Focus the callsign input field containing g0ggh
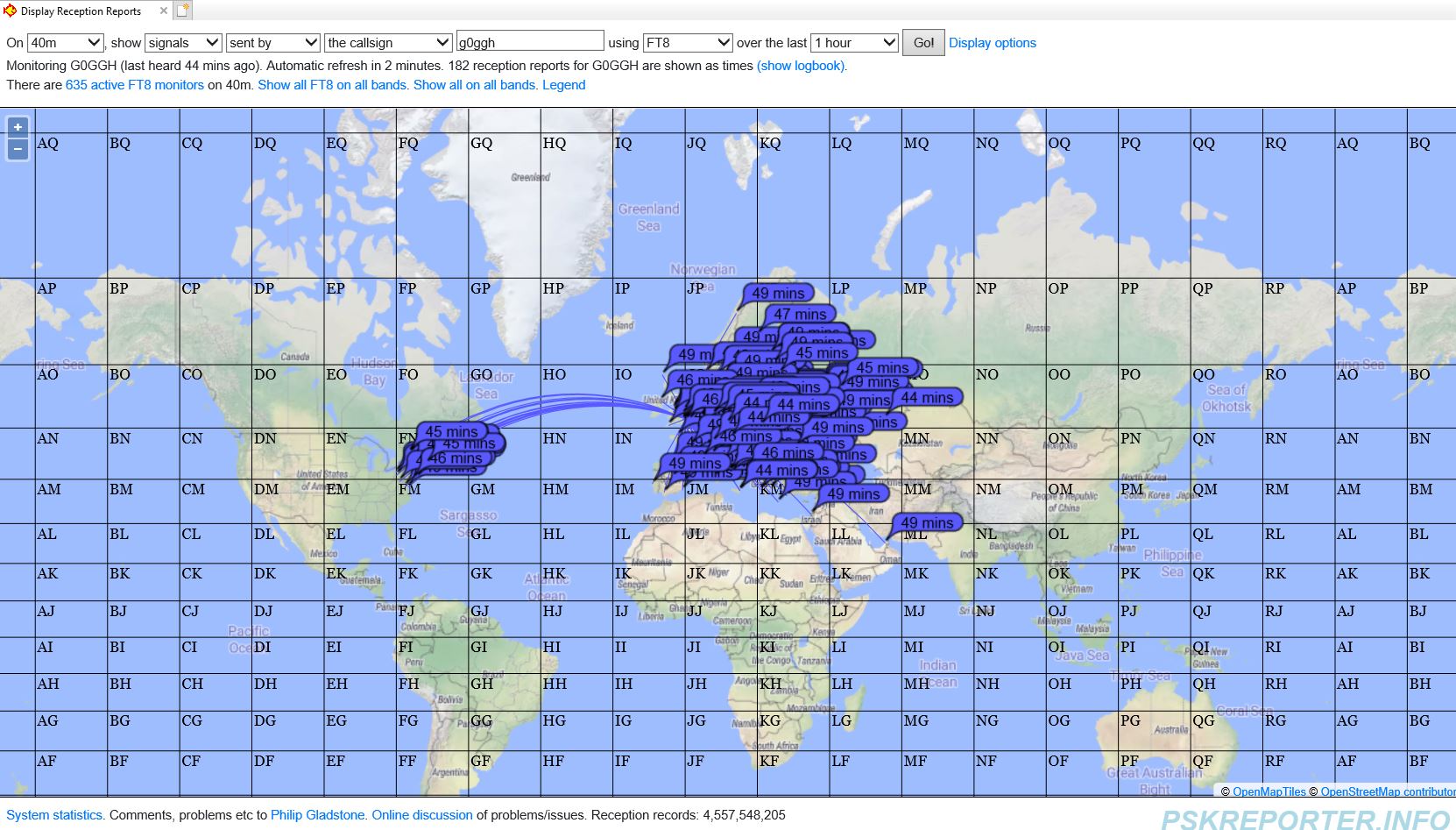This screenshot has width=1456, height=830. 530,42
